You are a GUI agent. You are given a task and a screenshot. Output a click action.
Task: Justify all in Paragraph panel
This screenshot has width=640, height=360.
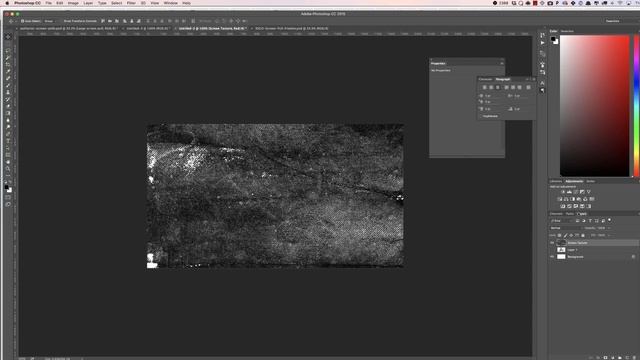tap(529, 87)
